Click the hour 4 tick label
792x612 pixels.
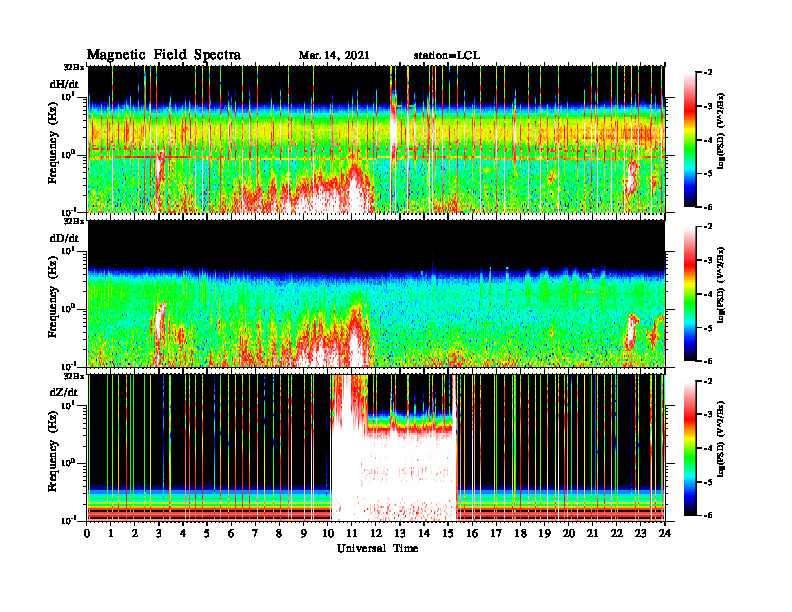(x=183, y=533)
